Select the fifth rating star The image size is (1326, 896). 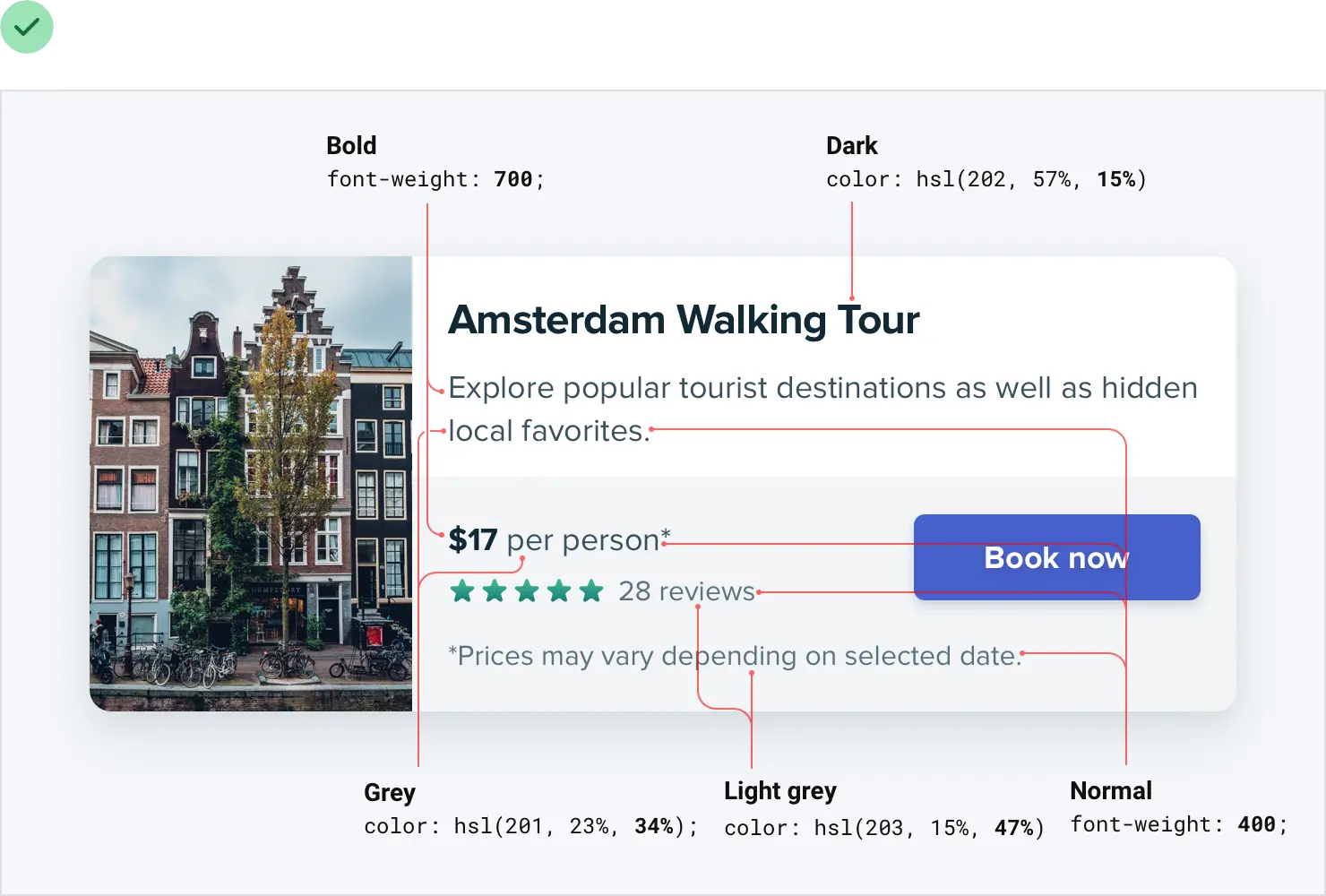591,591
